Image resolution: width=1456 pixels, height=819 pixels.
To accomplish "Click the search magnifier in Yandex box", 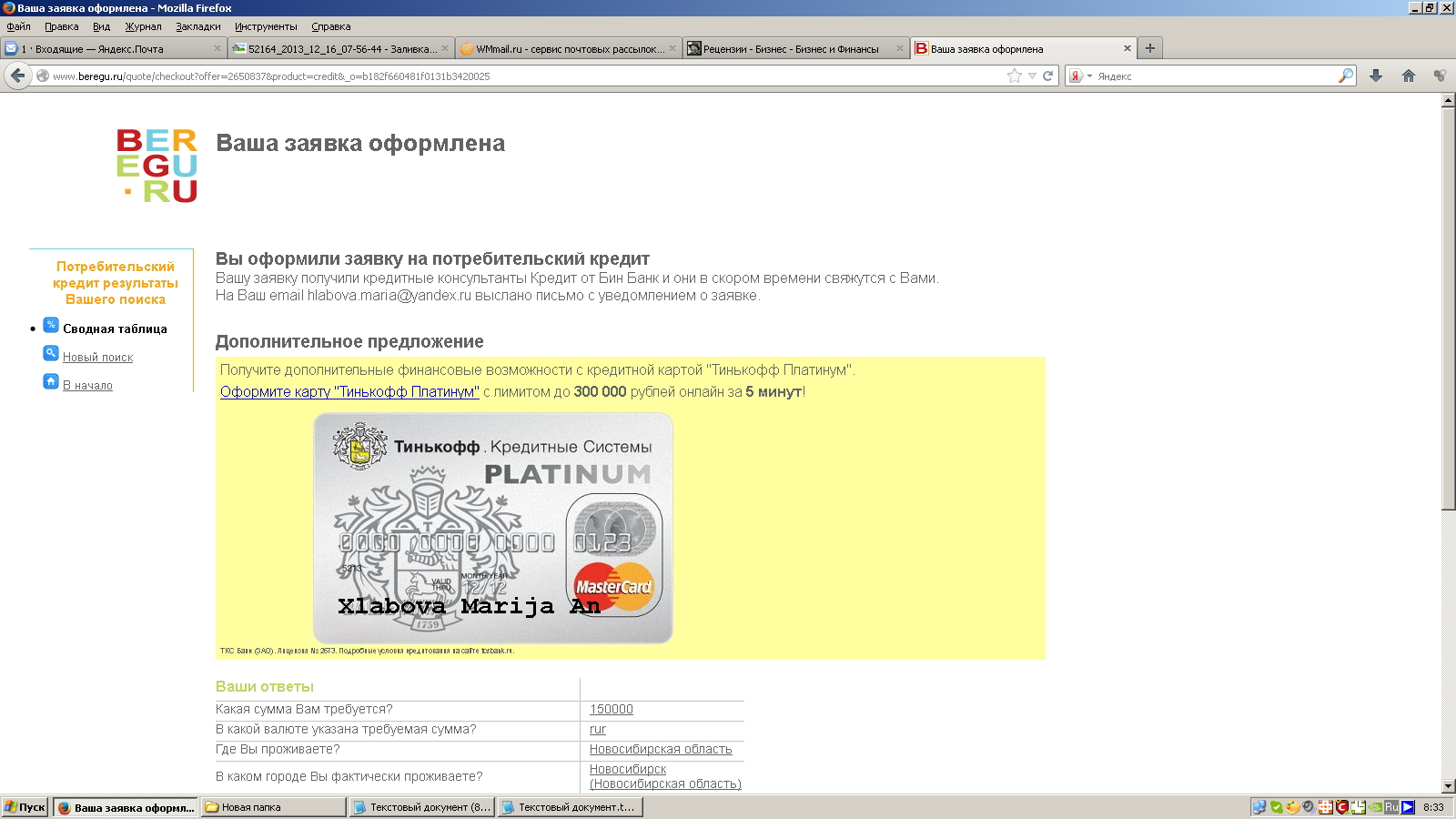I will (1345, 76).
